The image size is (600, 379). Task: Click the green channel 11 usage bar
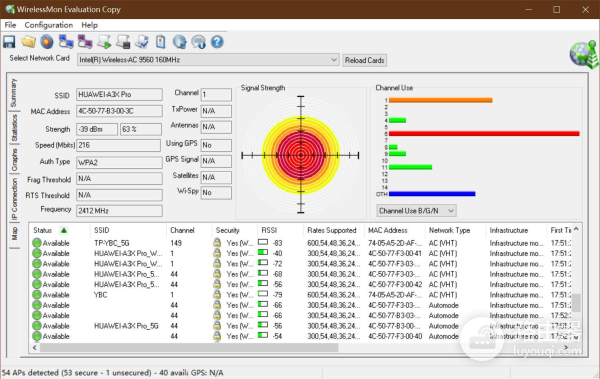click(410, 167)
